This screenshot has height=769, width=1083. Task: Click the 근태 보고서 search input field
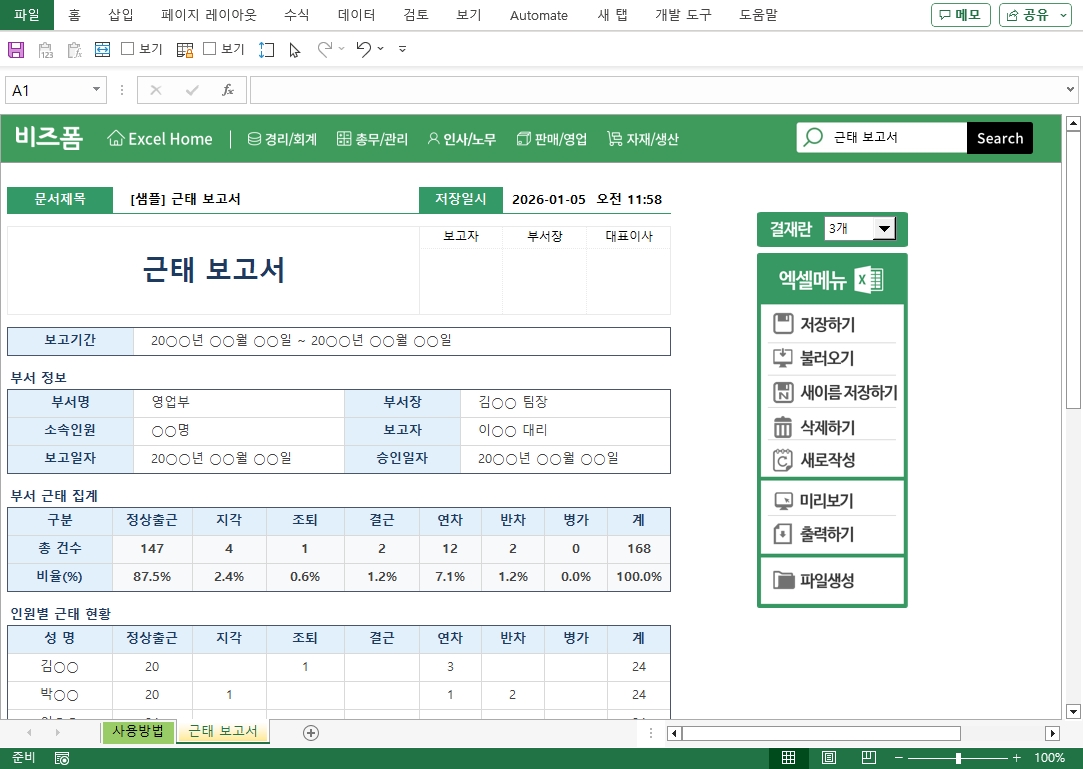click(894, 138)
